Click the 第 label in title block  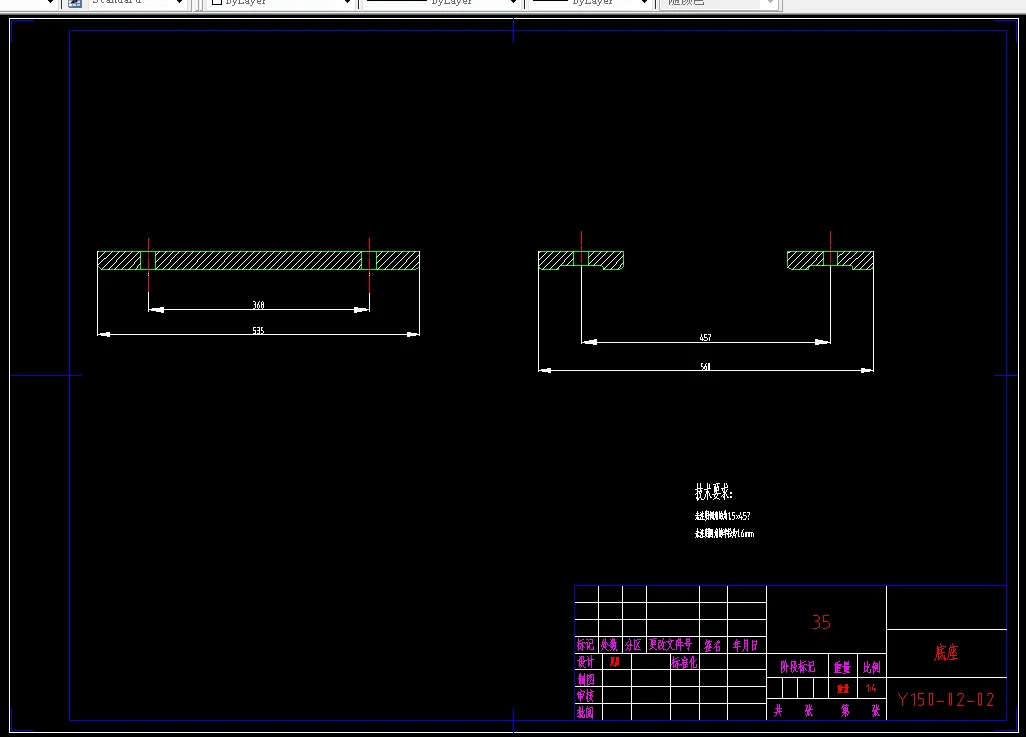[x=845, y=710]
